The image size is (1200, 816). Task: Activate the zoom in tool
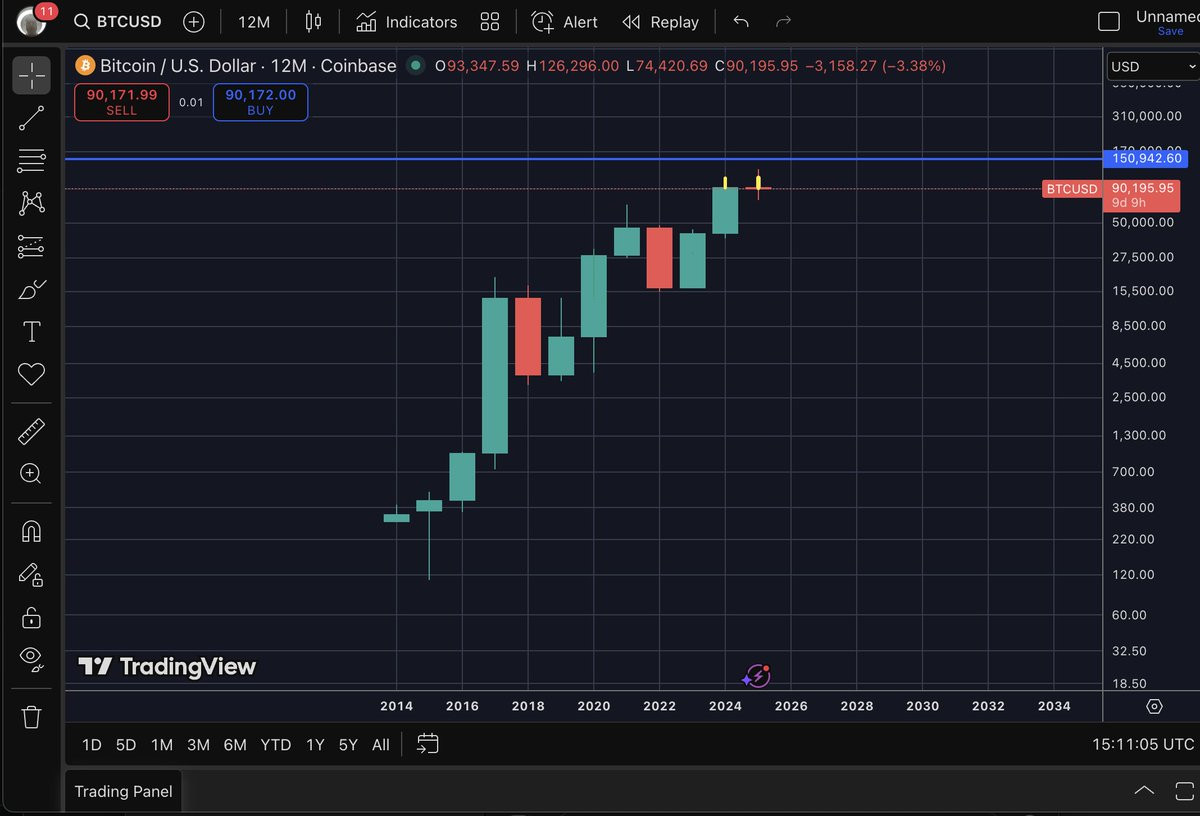pos(31,474)
